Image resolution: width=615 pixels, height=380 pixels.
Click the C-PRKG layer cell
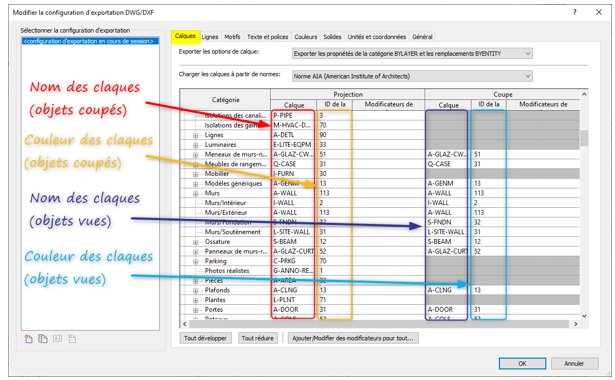[293, 261]
